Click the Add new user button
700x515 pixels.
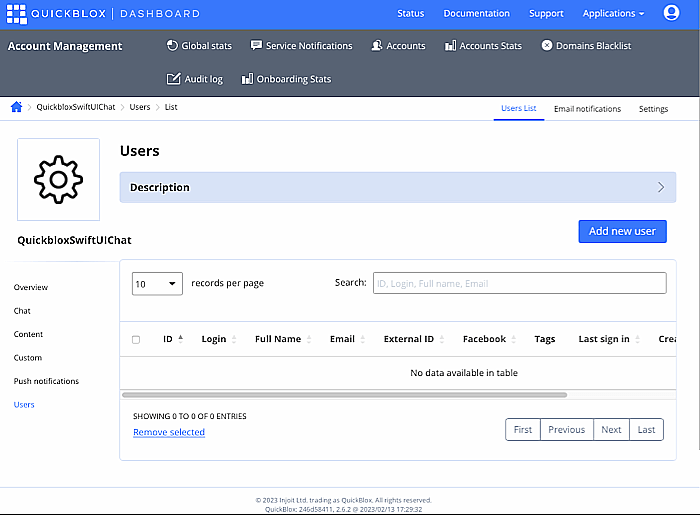622,231
